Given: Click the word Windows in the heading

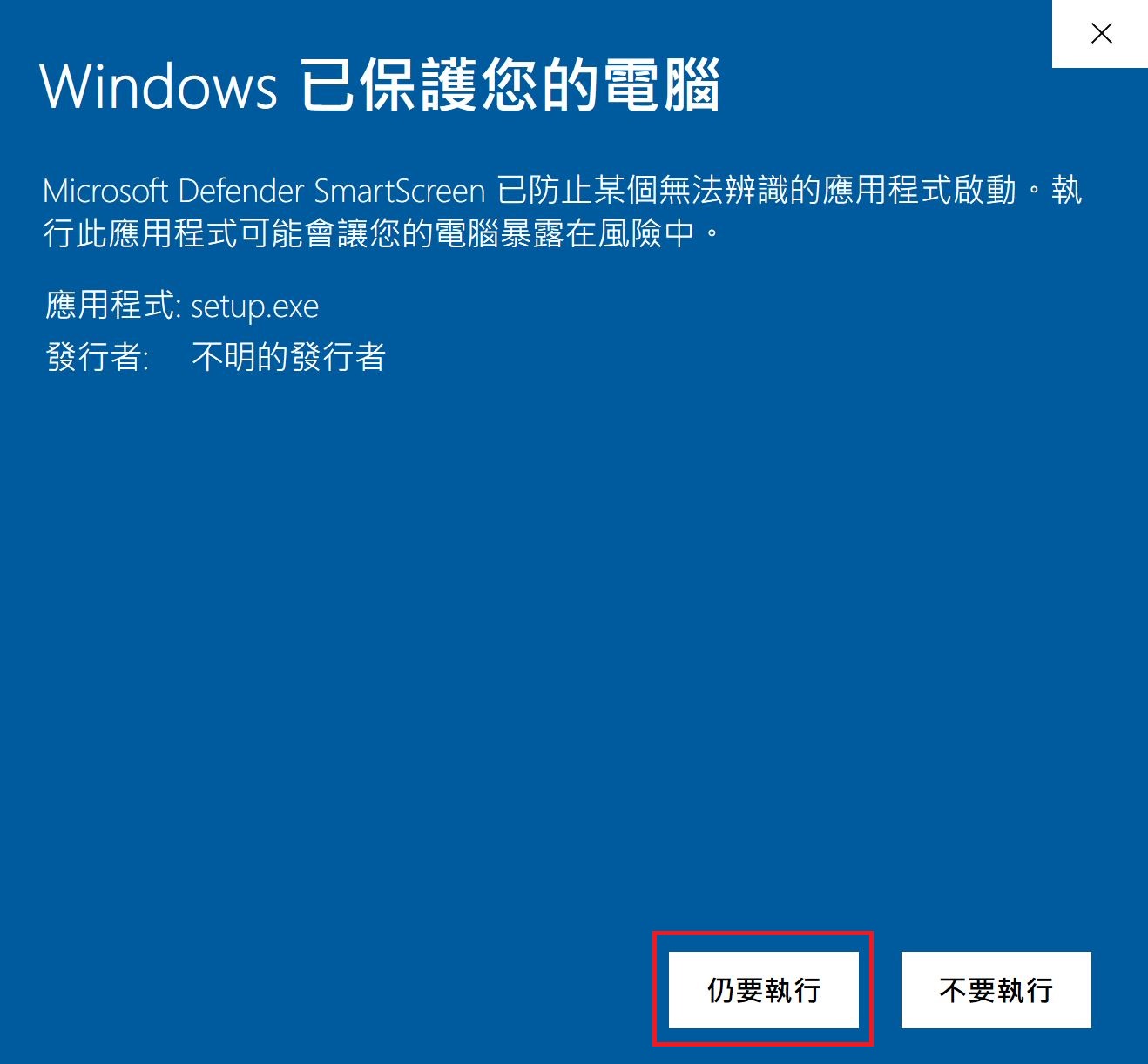Looking at the screenshot, I should point(159,87).
